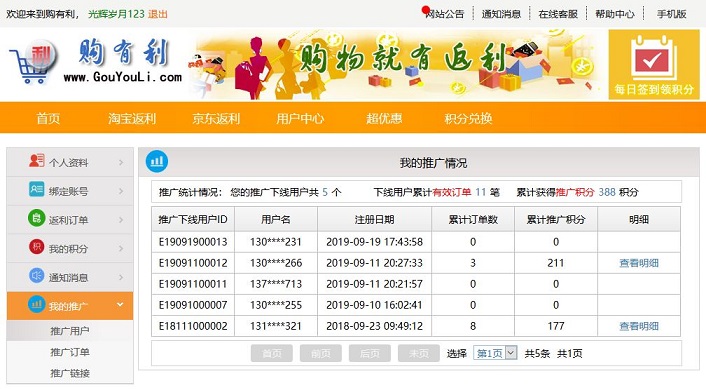Image resolution: width=706 pixels, height=390 pixels.
Task: Click the www.GouYouLi.com site URL text
Action: tap(122, 77)
